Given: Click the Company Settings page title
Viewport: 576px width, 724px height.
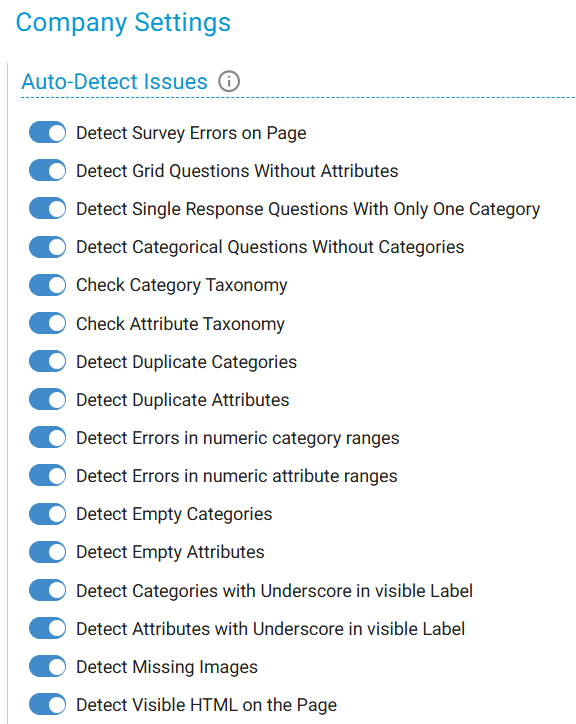Looking at the screenshot, I should coord(123,22).
